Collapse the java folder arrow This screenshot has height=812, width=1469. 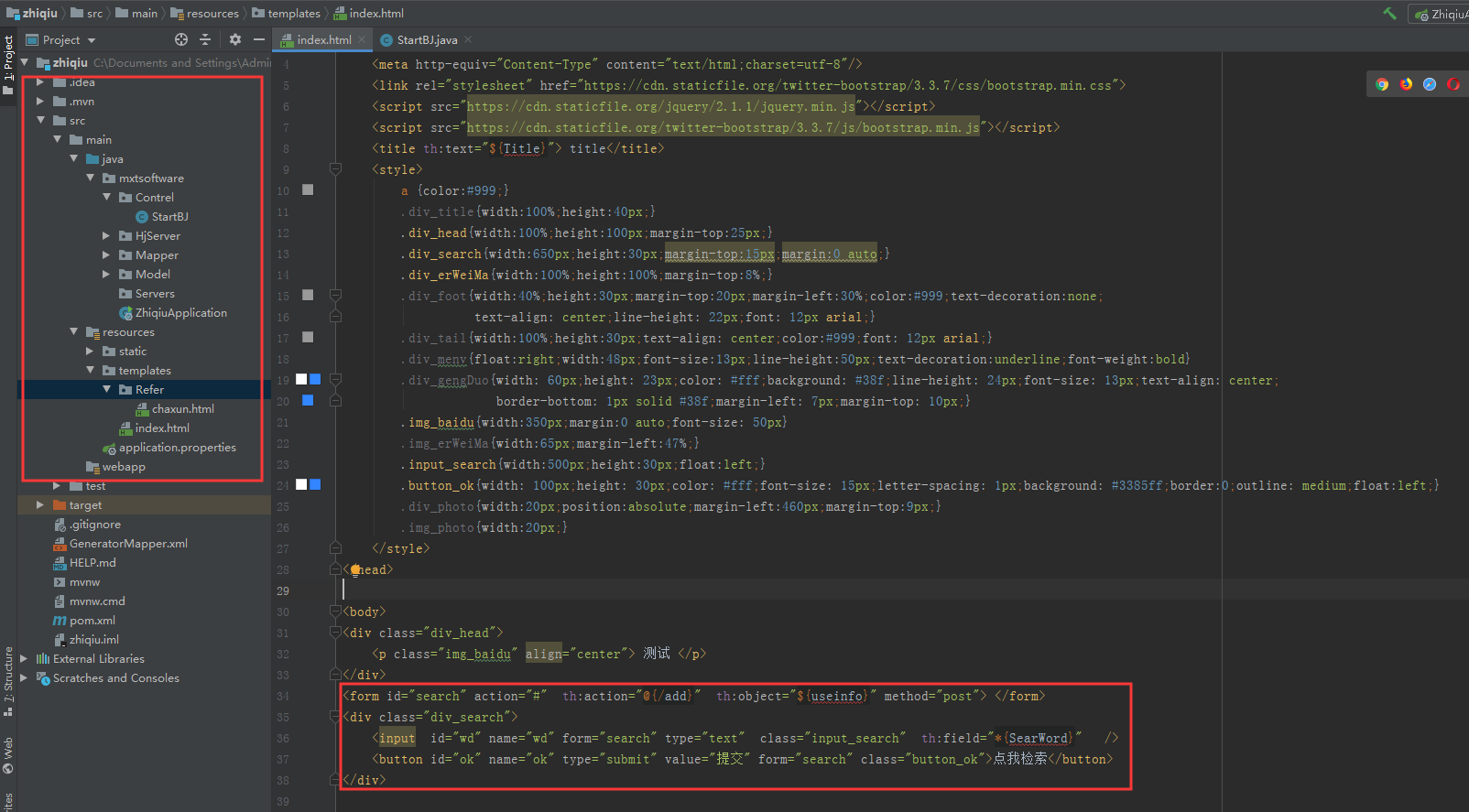[x=73, y=158]
